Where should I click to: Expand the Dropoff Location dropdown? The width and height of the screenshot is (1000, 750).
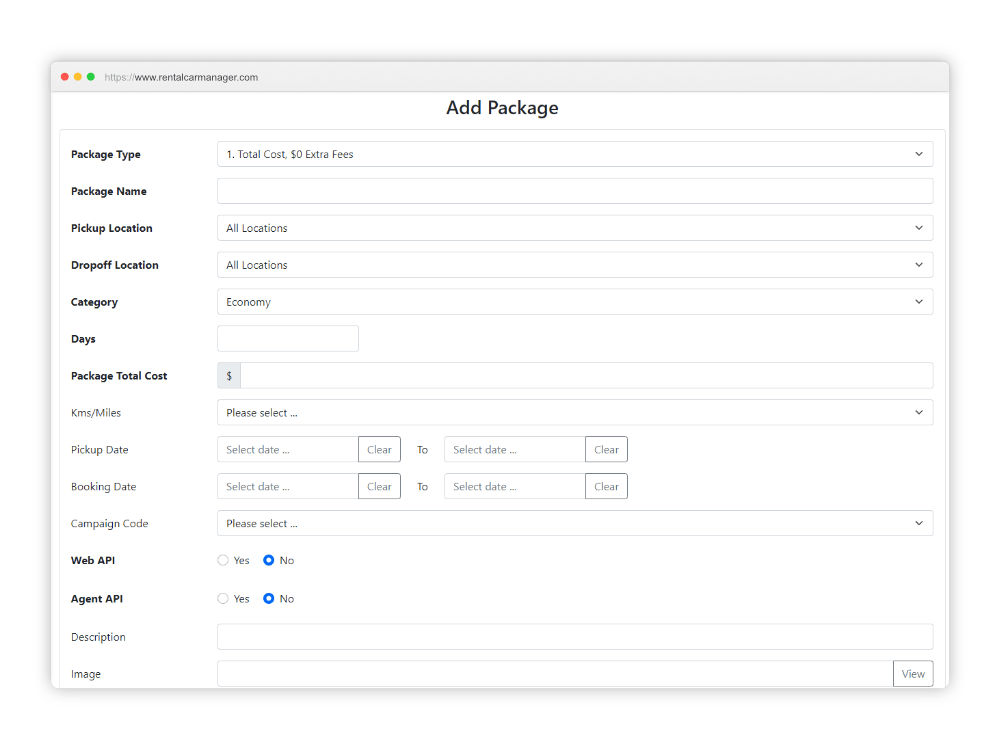575,264
